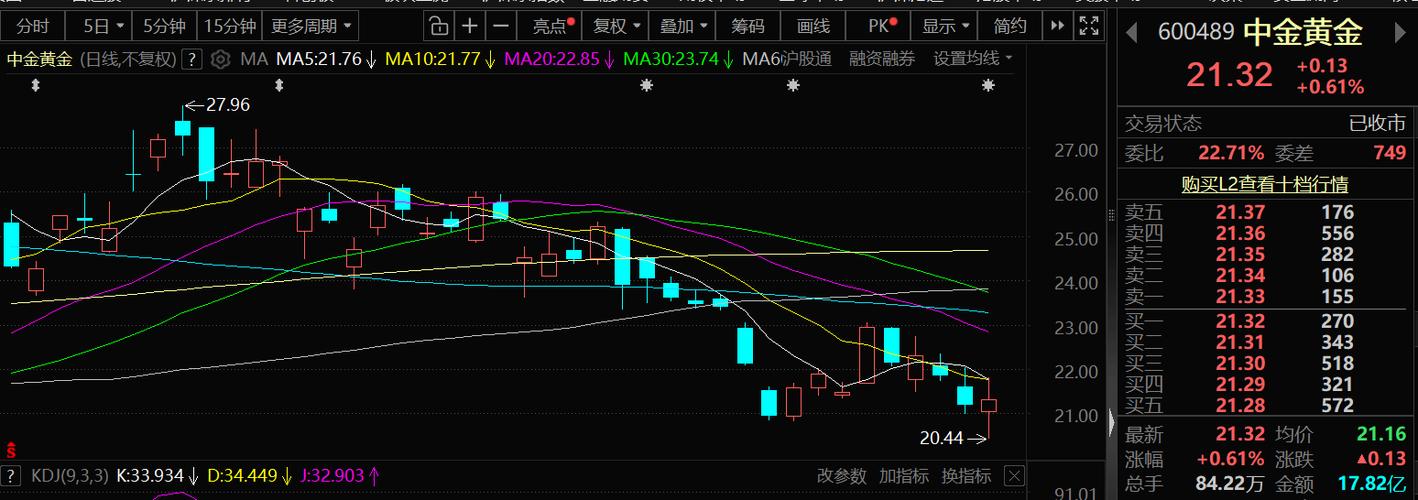Click 委比 value 22.71%
This screenshot has width=1418, height=500.
tap(1231, 153)
